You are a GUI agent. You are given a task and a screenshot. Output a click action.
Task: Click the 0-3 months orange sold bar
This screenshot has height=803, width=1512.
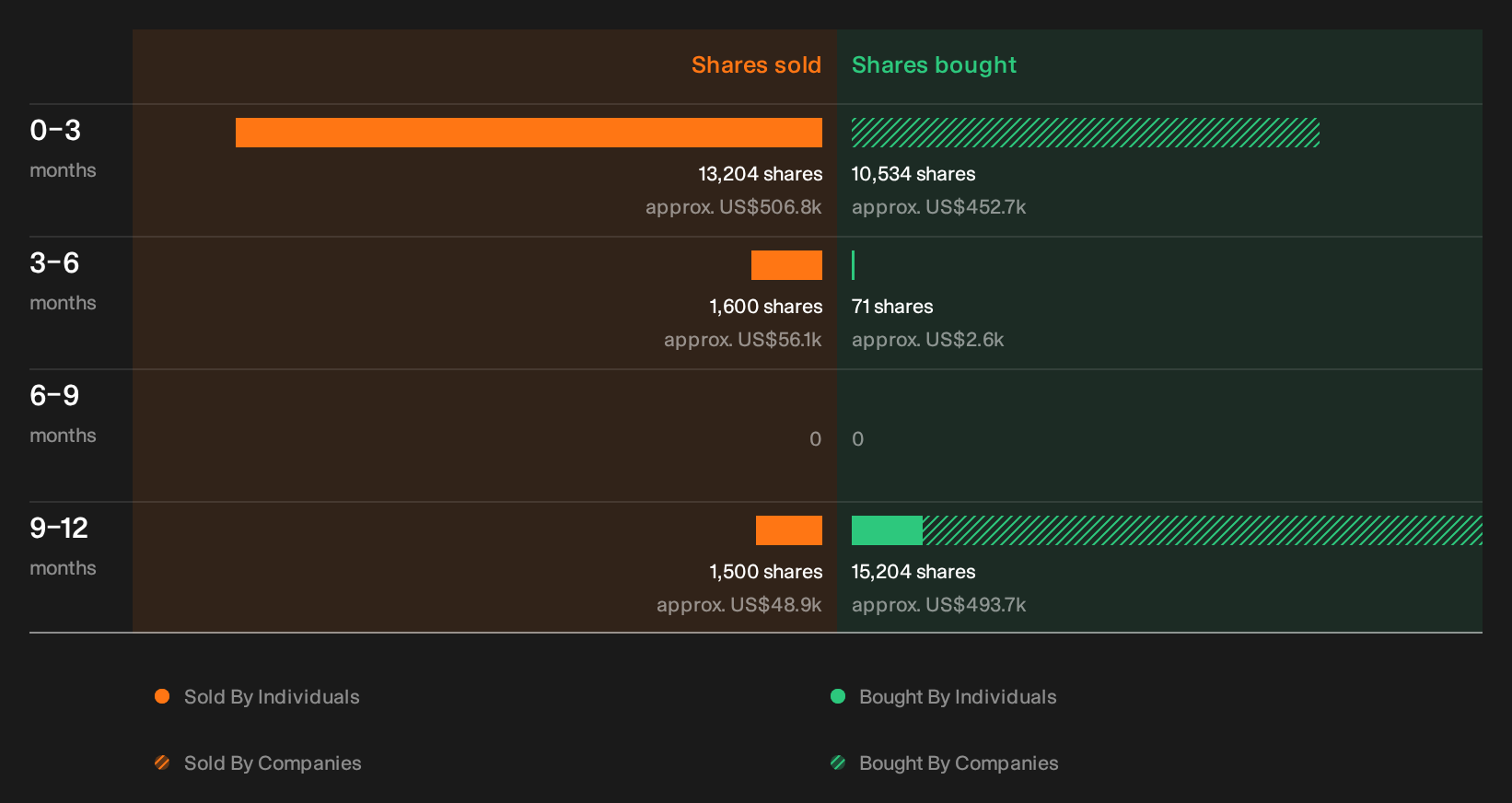point(529,133)
